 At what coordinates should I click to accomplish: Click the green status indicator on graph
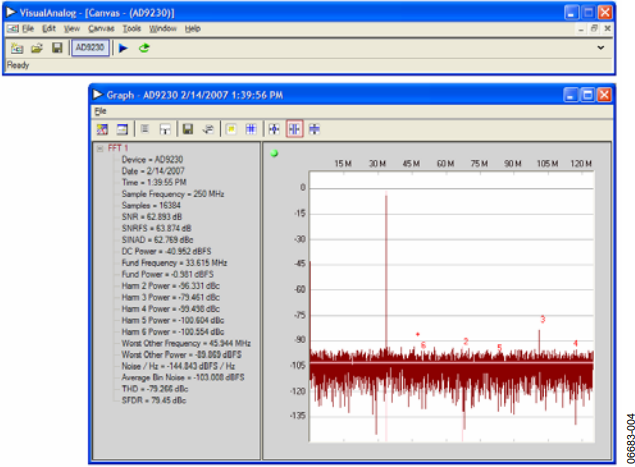click(x=274, y=153)
